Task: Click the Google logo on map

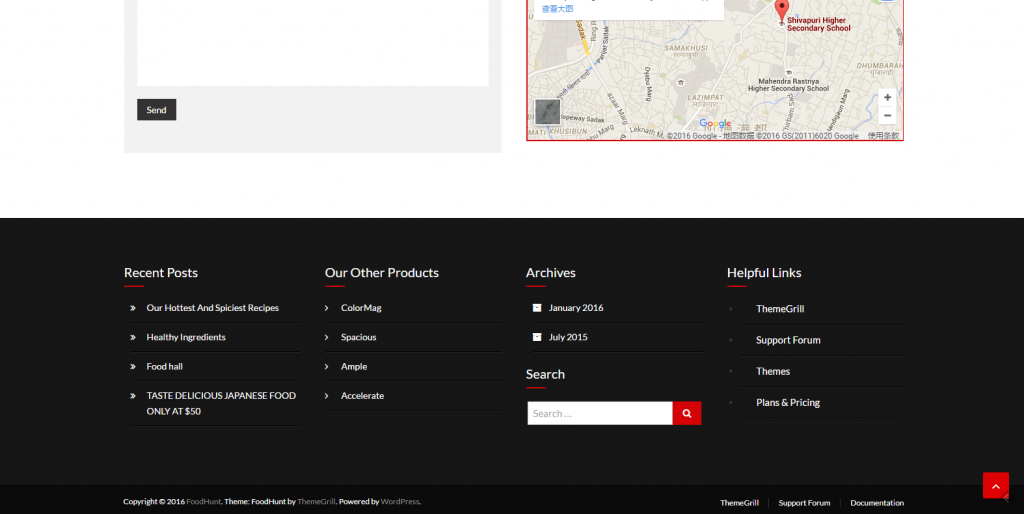Action: 715,124
